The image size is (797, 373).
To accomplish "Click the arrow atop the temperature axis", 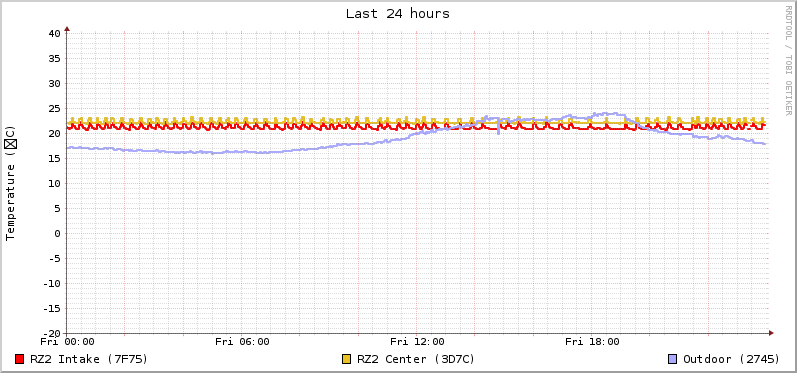I will pyautogui.click(x=67, y=29).
